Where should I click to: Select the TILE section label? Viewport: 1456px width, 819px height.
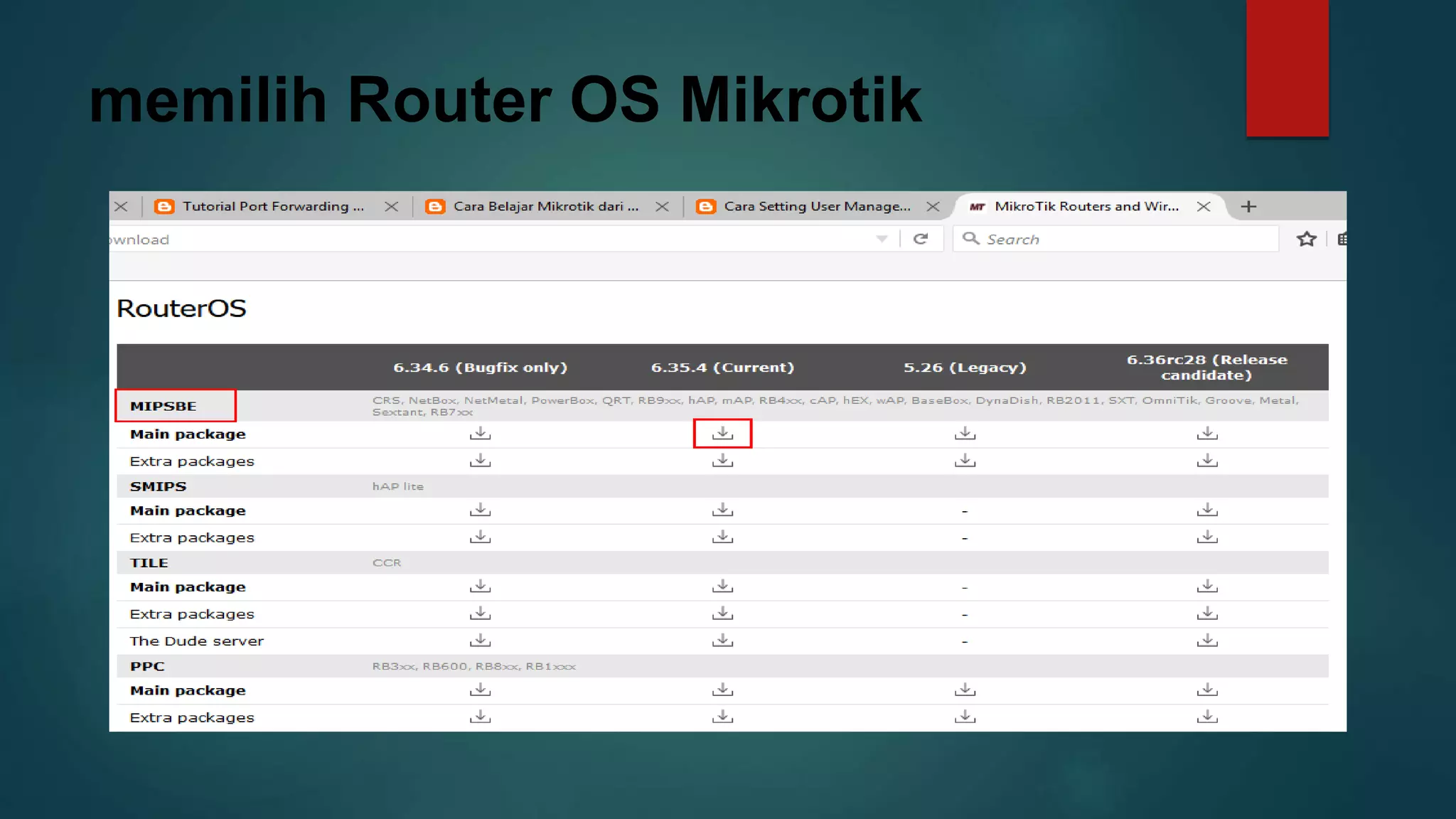149,562
